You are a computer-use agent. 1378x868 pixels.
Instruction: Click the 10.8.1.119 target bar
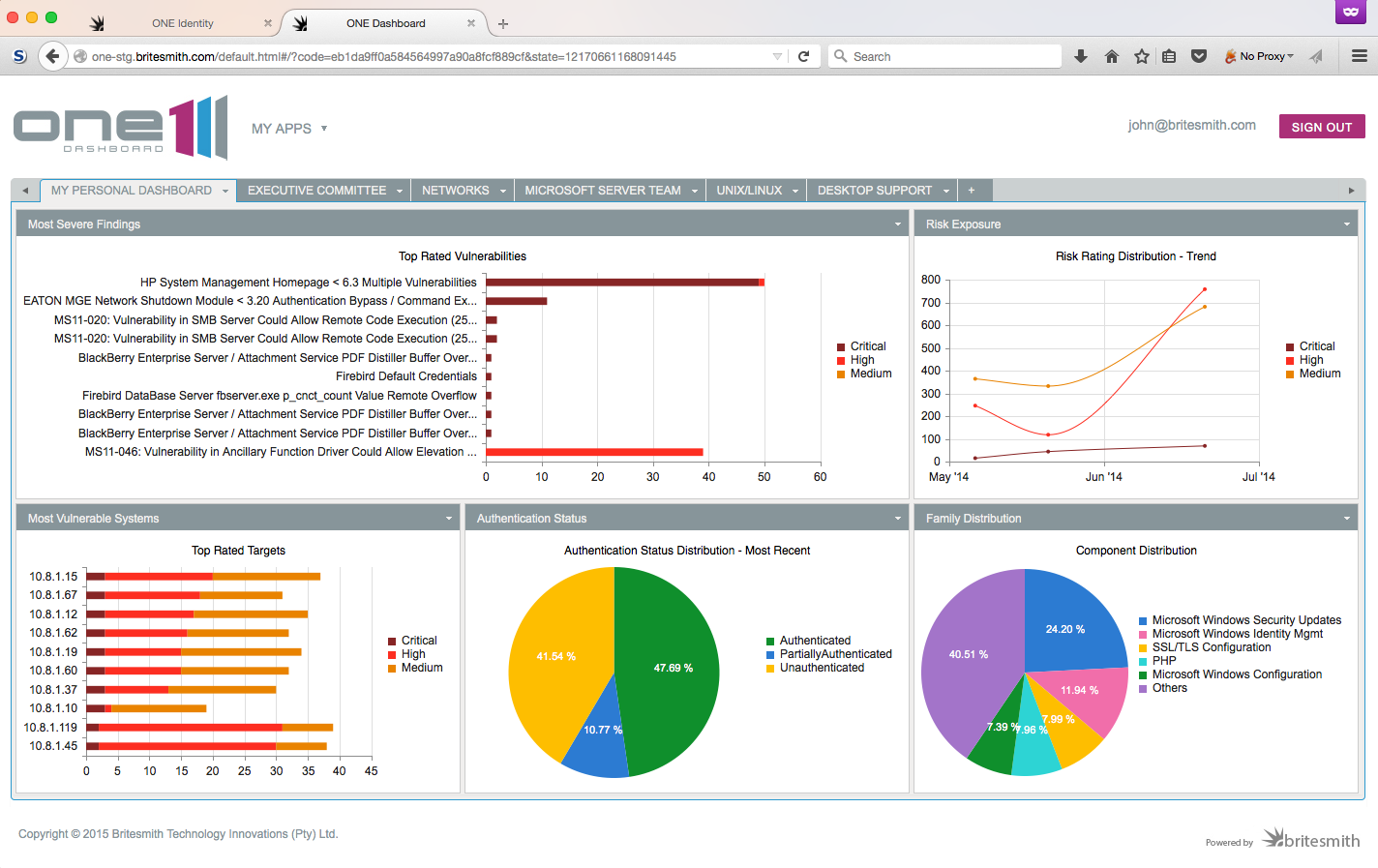click(209, 727)
